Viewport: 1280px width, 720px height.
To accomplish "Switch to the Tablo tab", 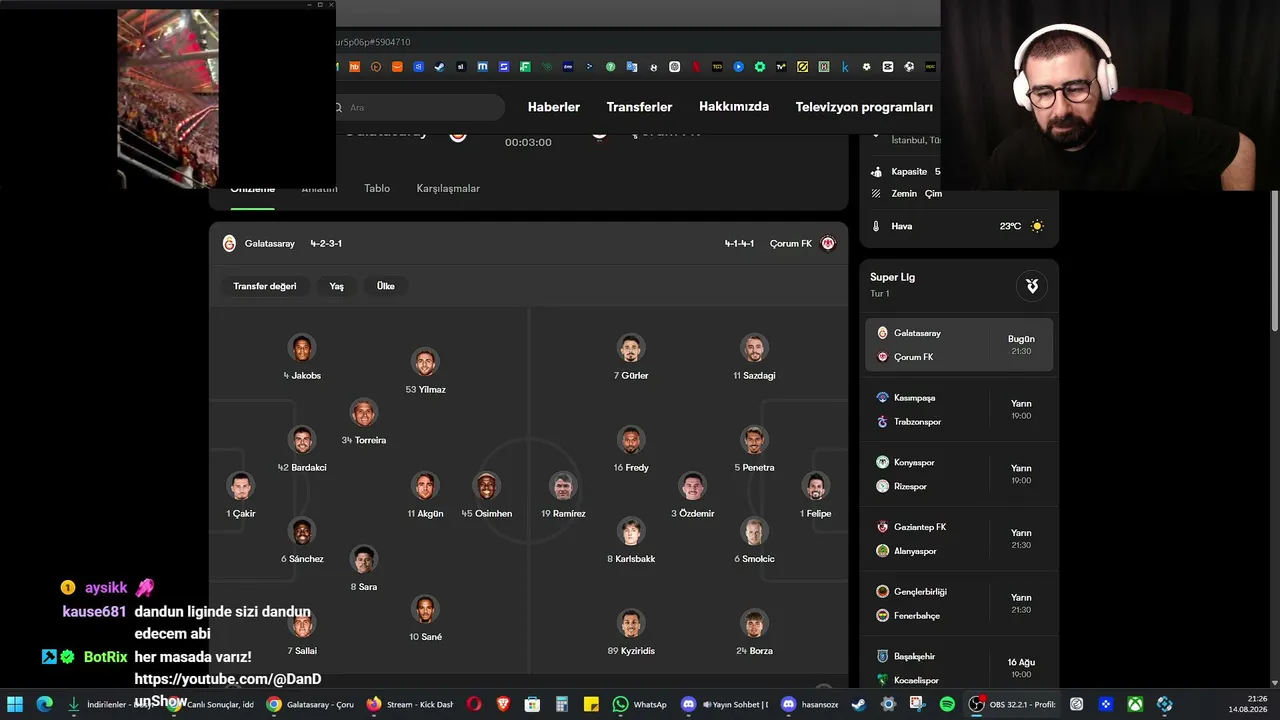I will click(377, 188).
